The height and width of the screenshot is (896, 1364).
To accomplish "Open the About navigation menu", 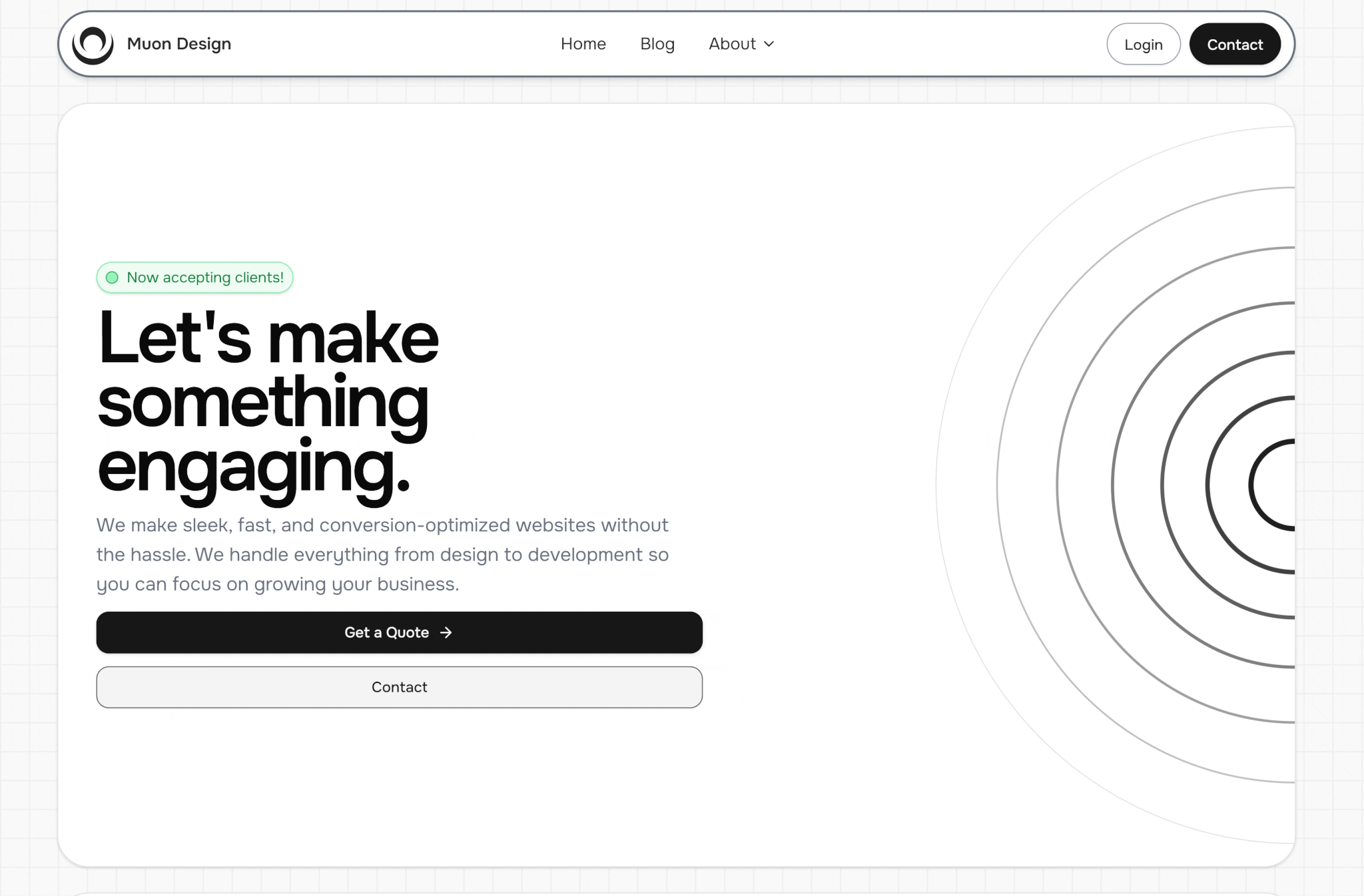I will [x=732, y=44].
